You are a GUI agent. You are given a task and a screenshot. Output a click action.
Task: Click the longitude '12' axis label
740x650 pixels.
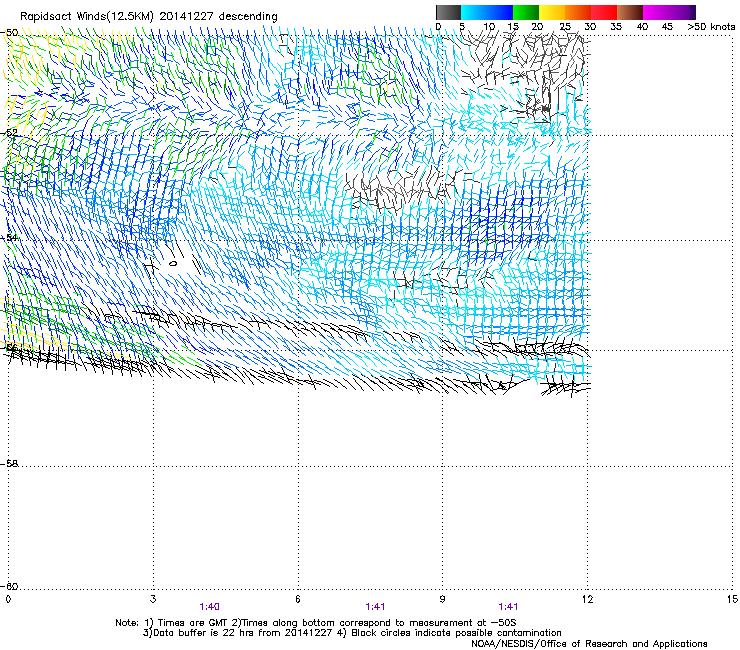[587, 599]
